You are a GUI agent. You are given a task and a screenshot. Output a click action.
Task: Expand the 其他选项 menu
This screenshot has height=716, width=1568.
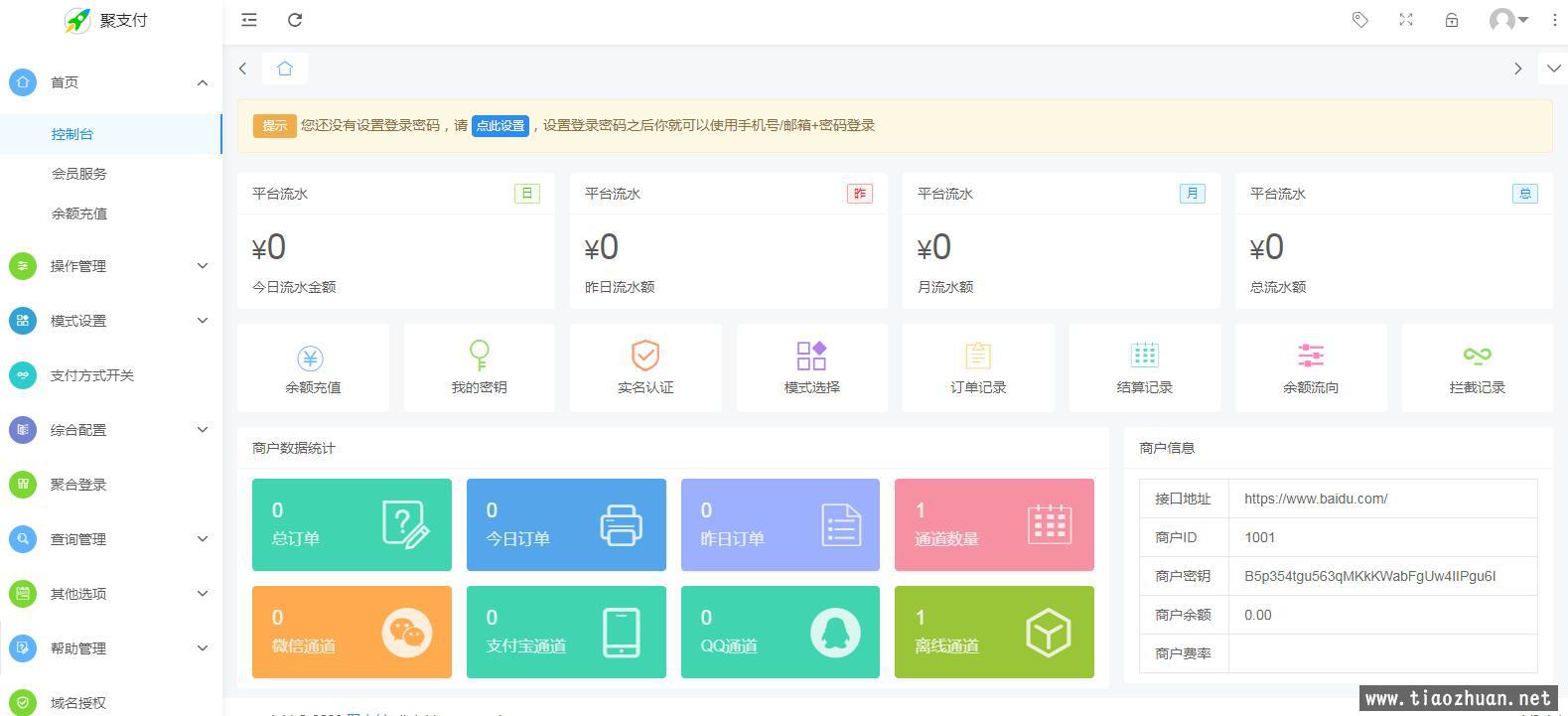pyautogui.click(x=111, y=594)
